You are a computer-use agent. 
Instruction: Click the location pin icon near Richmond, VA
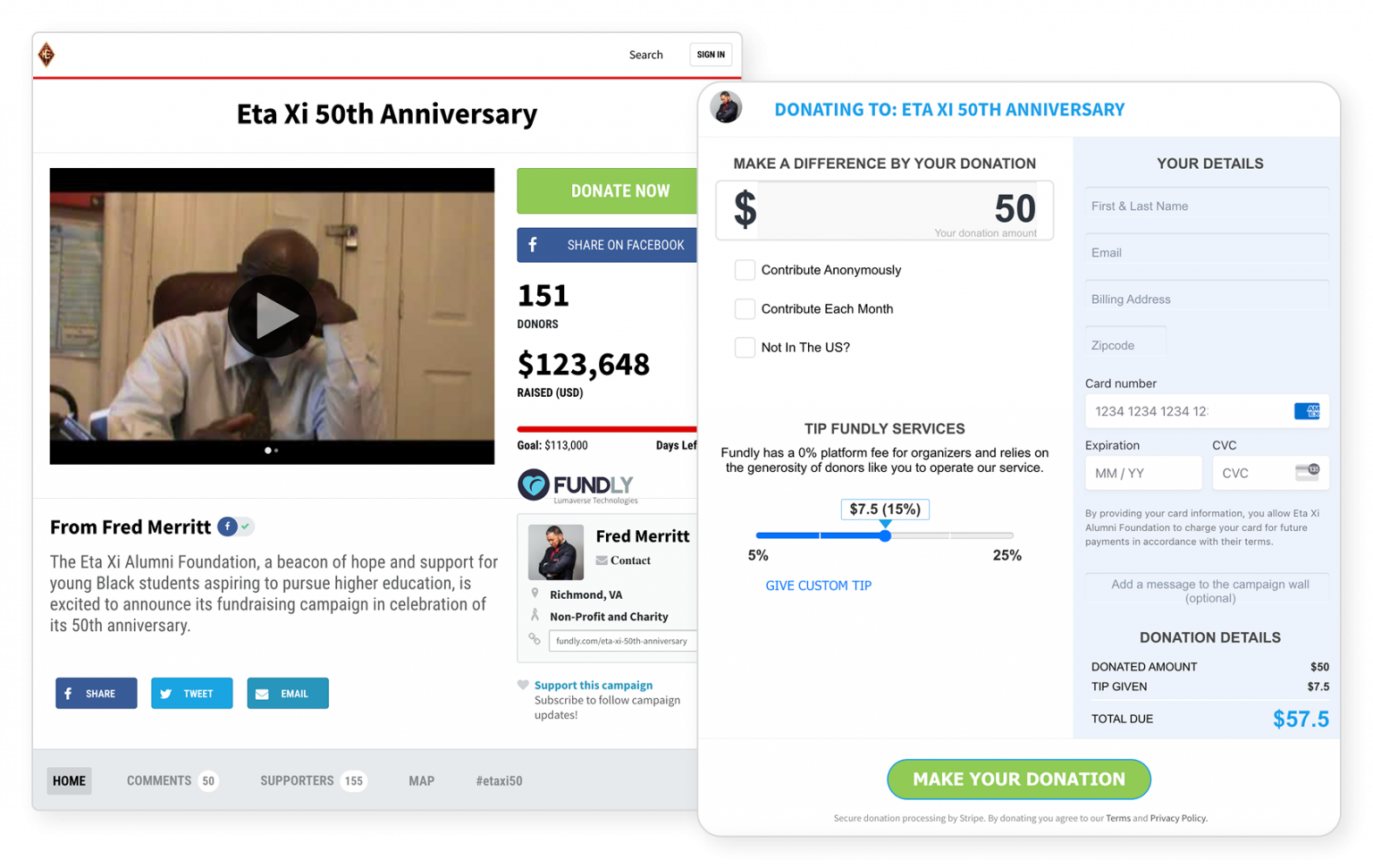[535, 594]
